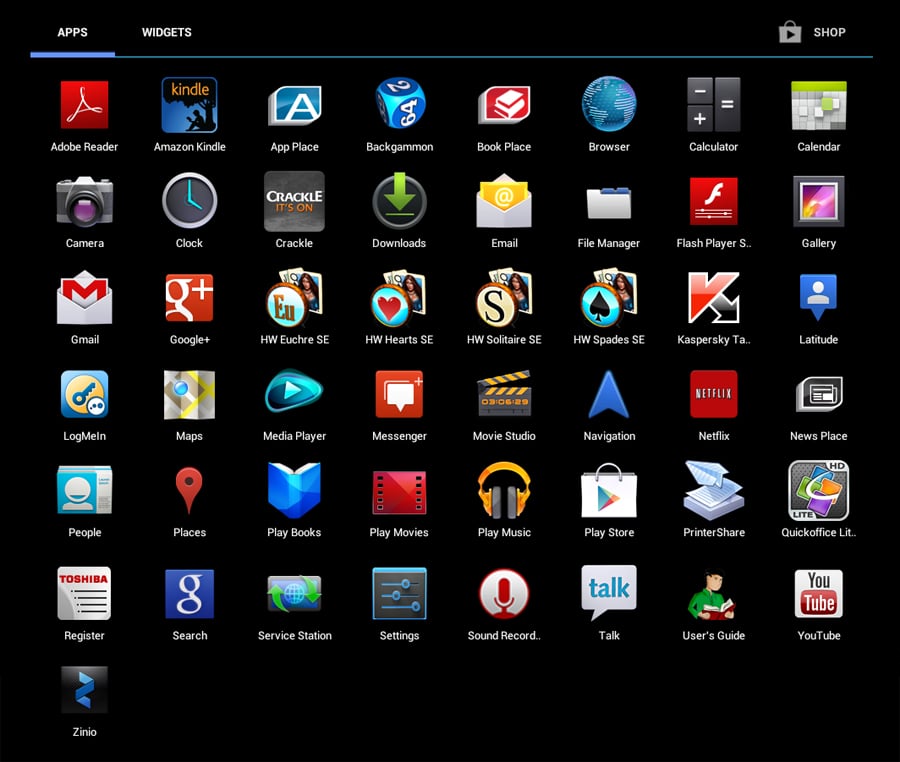Launch Media Player
The image size is (900, 762).
click(294, 392)
